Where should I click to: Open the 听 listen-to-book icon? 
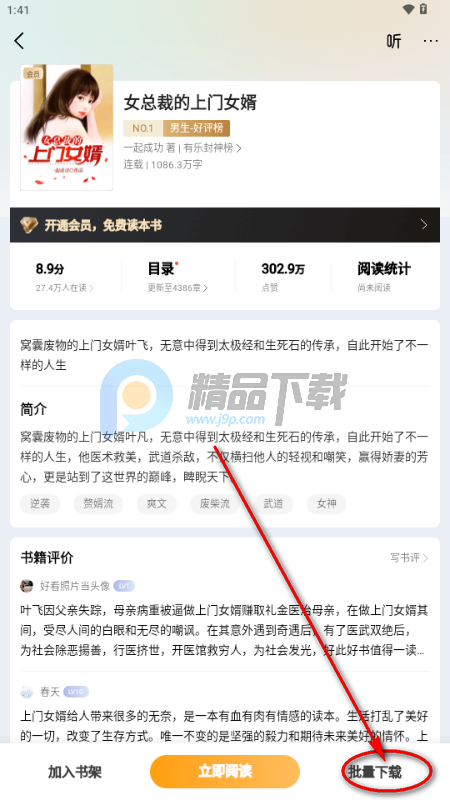[x=393, y=41]
